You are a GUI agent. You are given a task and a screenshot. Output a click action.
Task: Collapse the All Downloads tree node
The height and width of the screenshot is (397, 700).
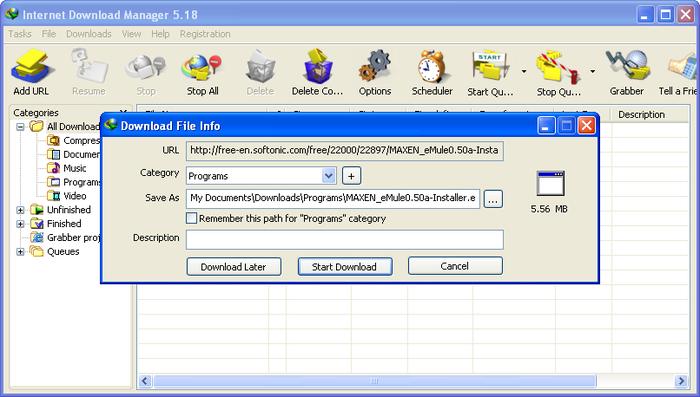[x=20, y=127]
